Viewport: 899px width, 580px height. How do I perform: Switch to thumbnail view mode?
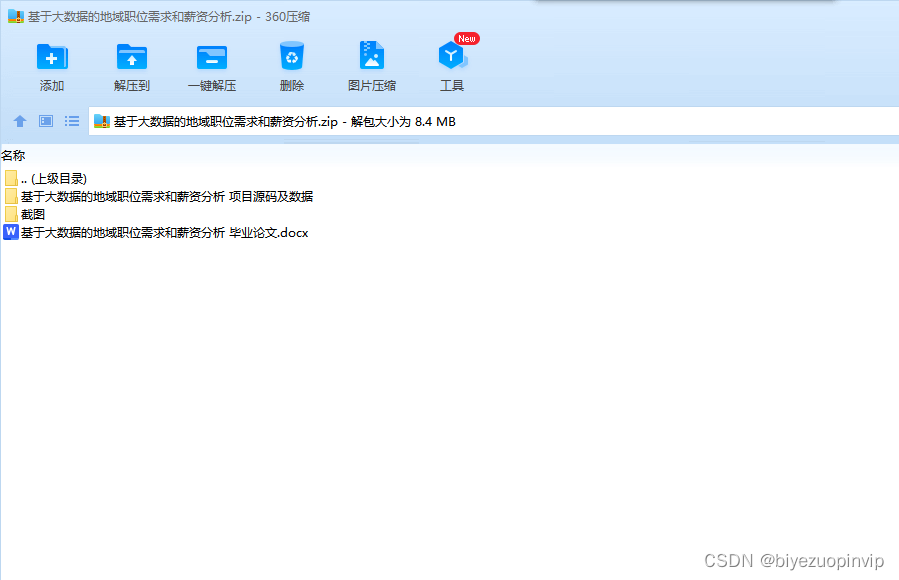point(44,121)
